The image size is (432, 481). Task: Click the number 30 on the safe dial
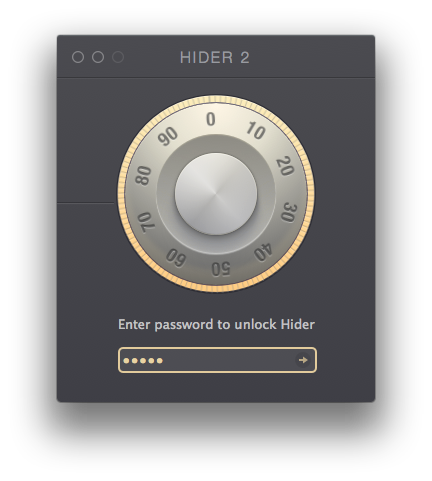(288, 212)
